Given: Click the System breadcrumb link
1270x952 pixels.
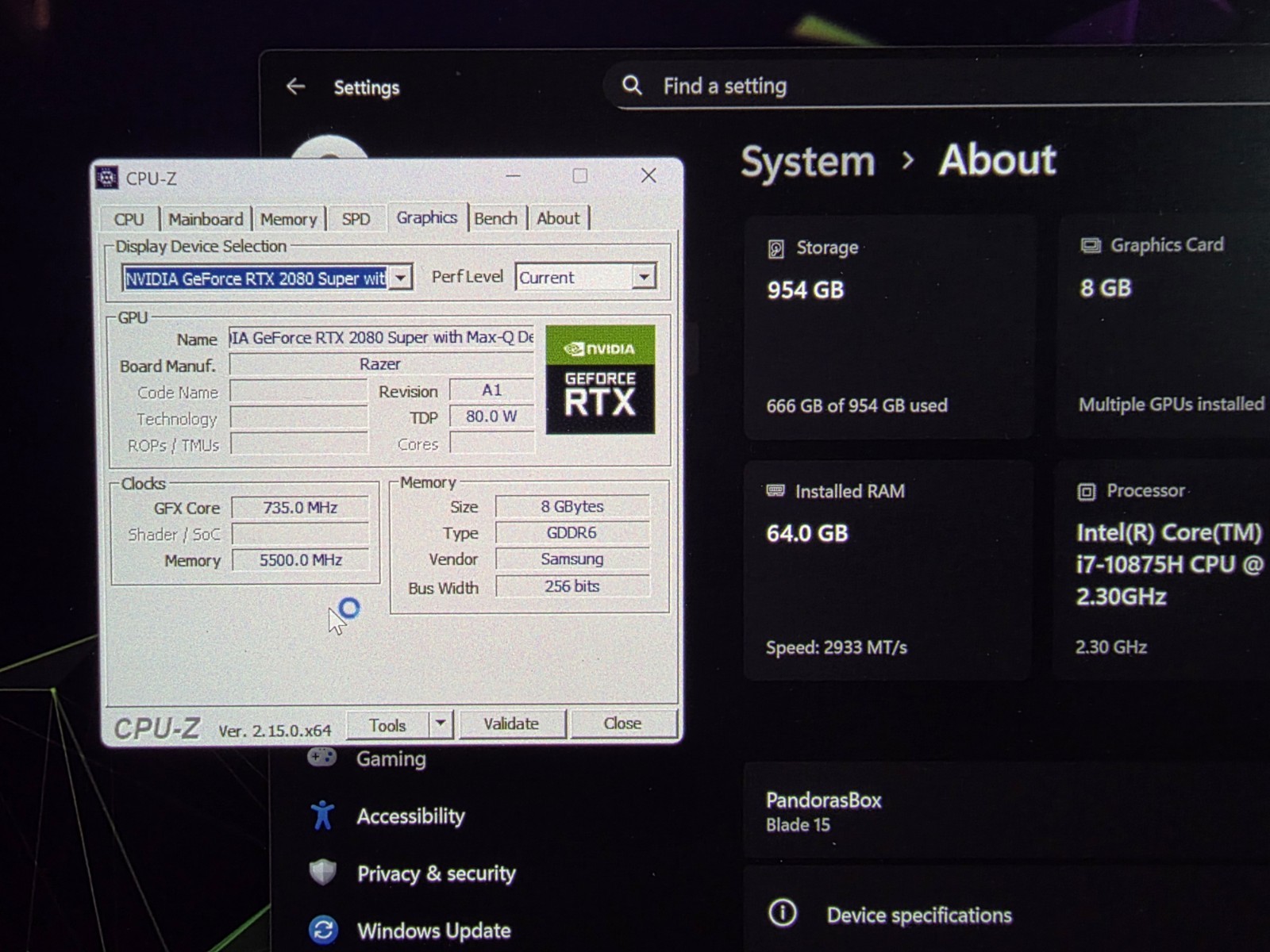Looking at the screenshot, I should (807, 162).
